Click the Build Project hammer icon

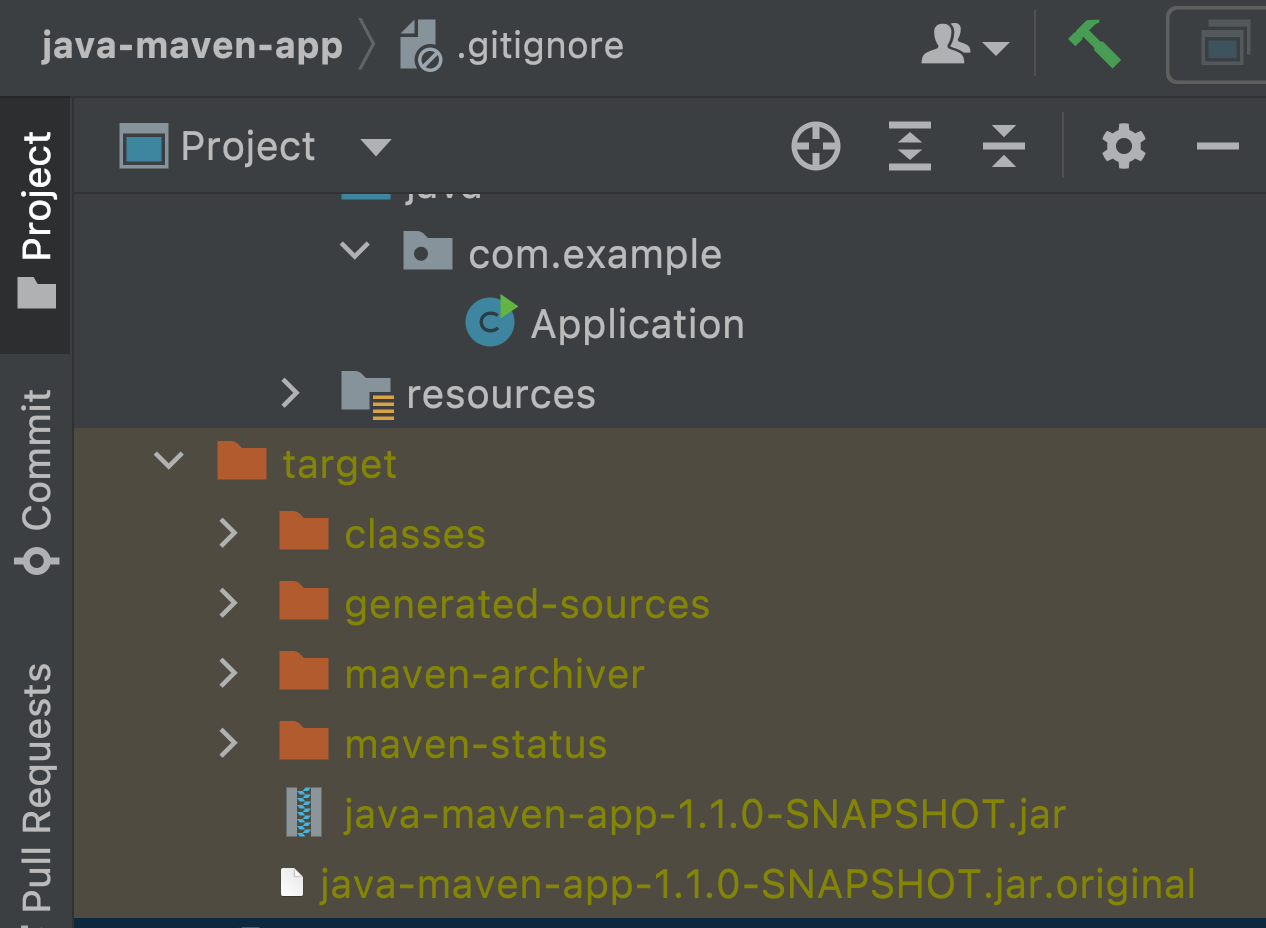pyautogui.click(x=1094, y=44)
